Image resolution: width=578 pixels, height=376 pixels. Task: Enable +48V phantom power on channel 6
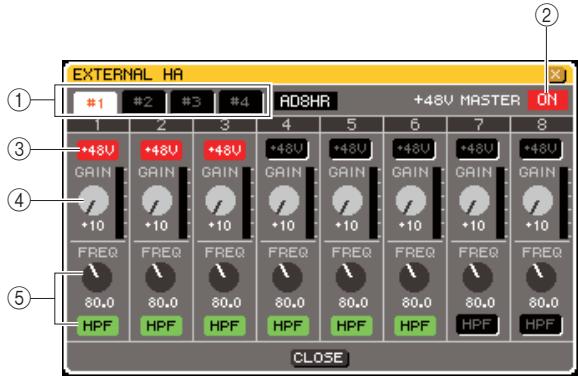pos(414,149)
